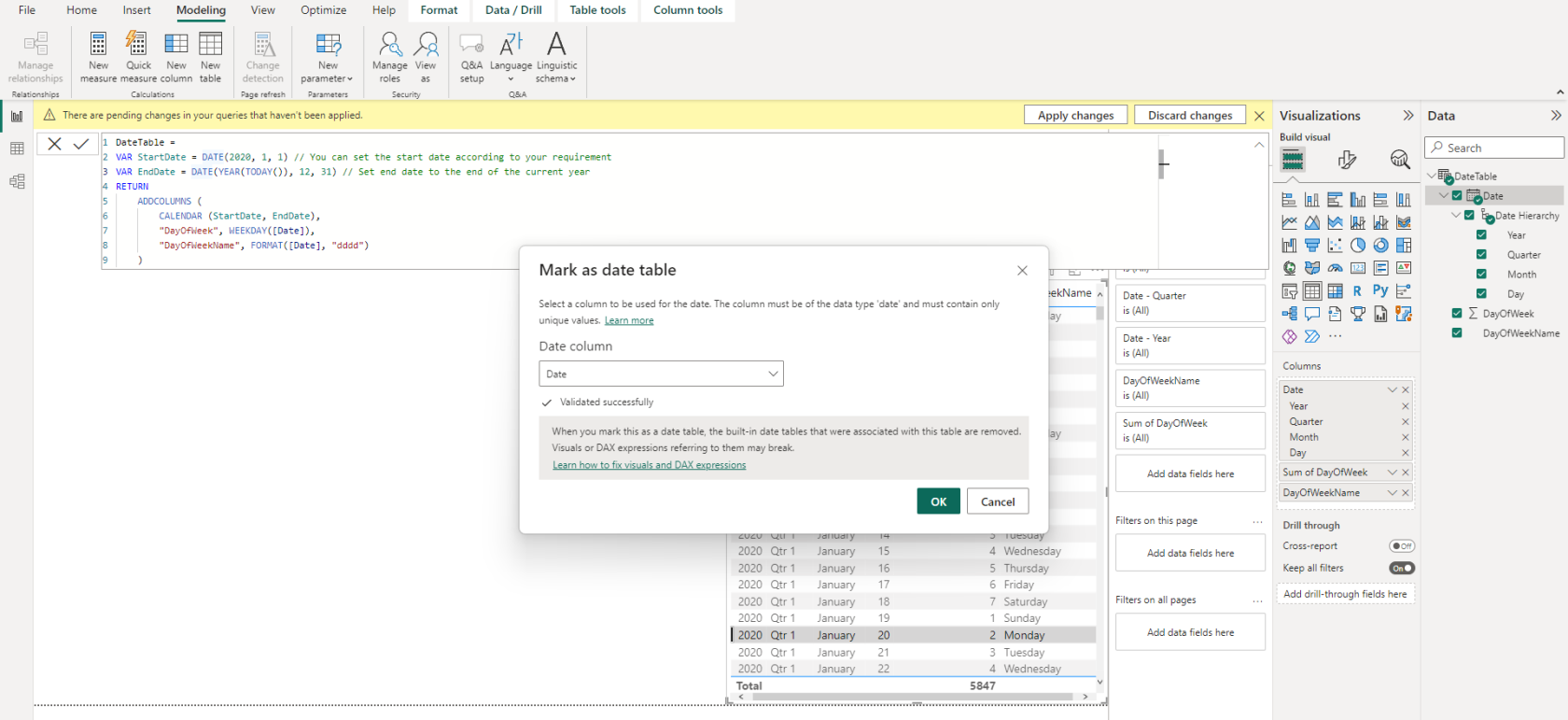Open the Format visual pane icon
Image resolution: width=1568 pixels, height=720 pixels.
[1346, 160]
